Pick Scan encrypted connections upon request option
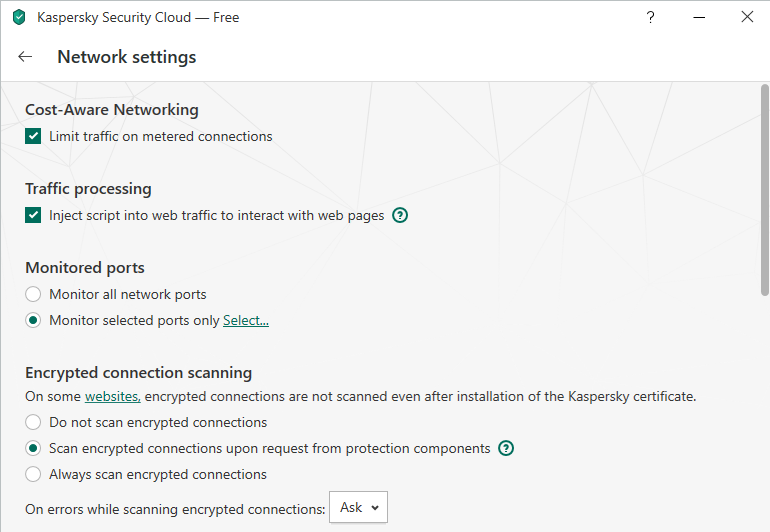770x532 pixels. (x=34, y=448)
